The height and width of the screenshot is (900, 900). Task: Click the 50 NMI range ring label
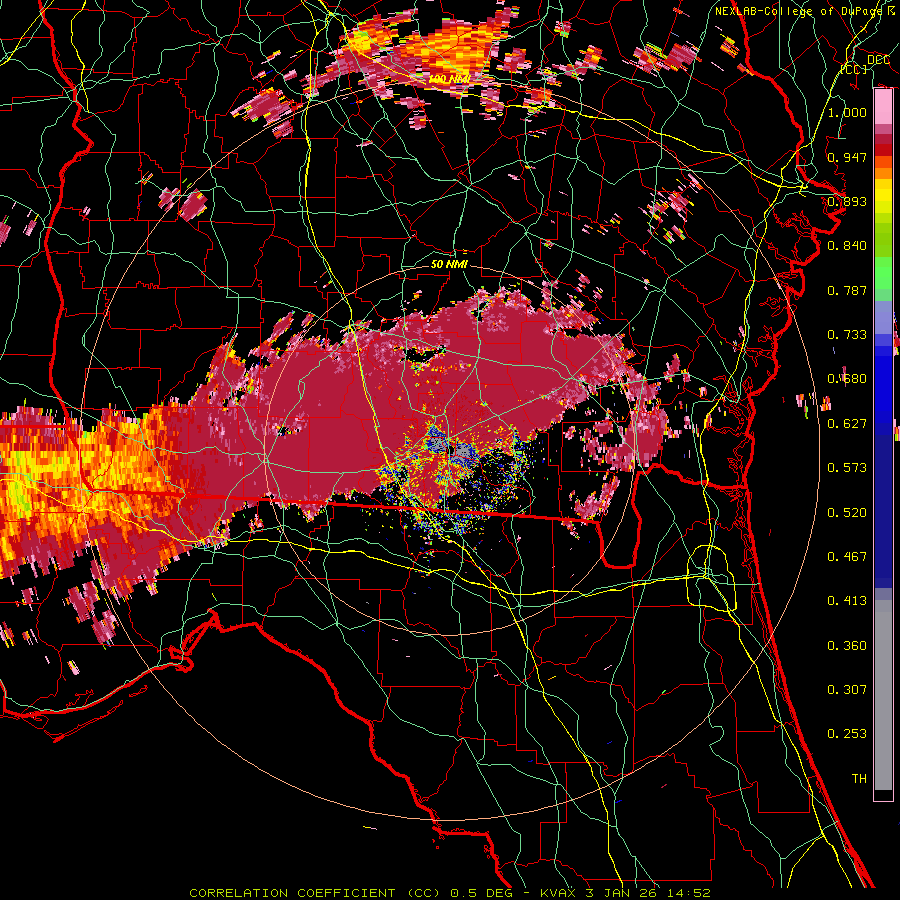click(449, 264)
